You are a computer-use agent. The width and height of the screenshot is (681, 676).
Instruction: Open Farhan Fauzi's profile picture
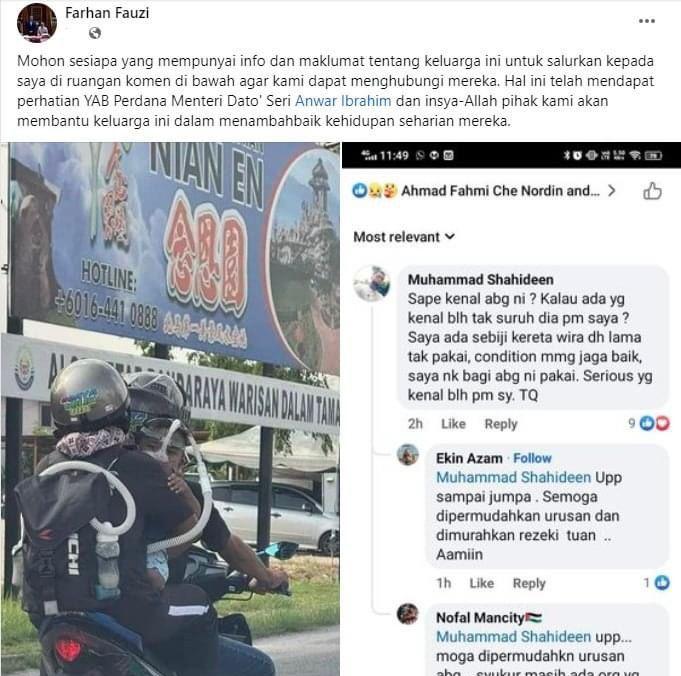point(36,23)
